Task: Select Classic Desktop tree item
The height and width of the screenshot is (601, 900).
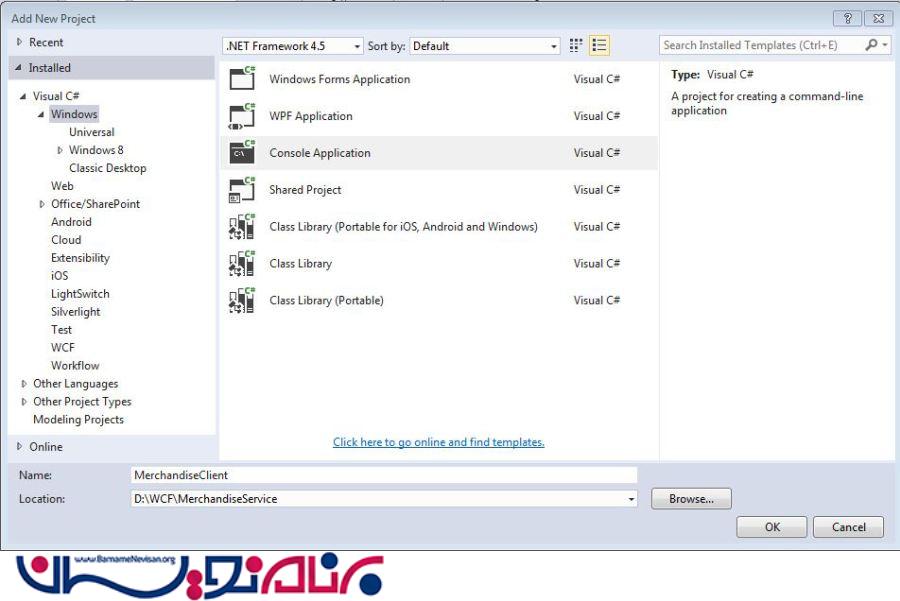Action: [107, 168]
